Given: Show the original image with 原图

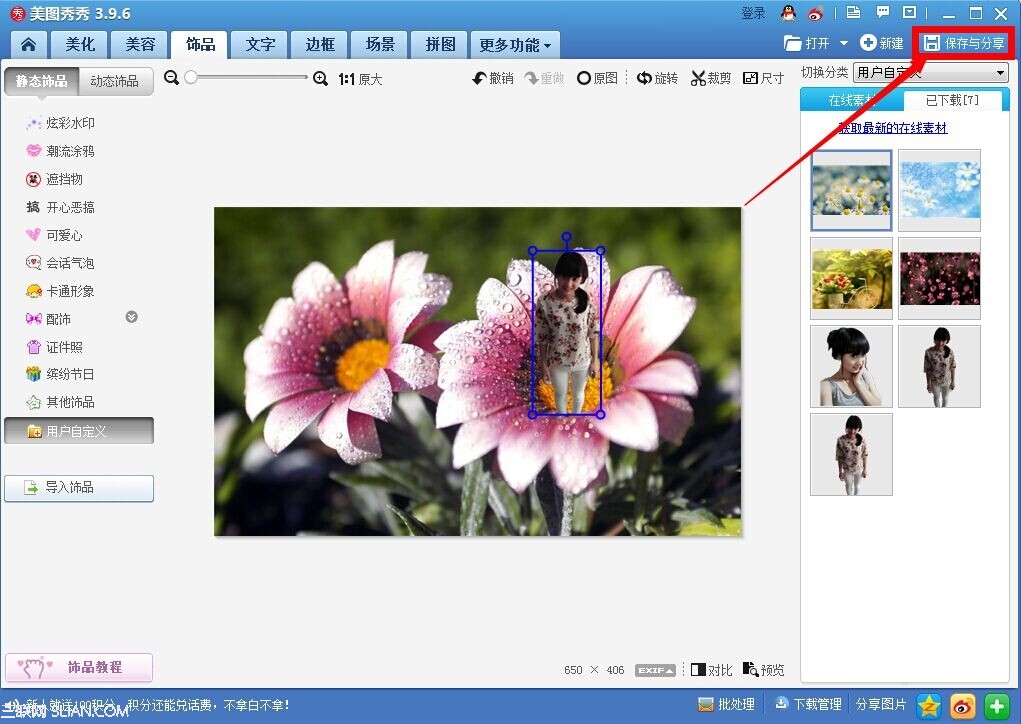Looking at the screenshot, I should pyautogui.click(x=597, y=78).
